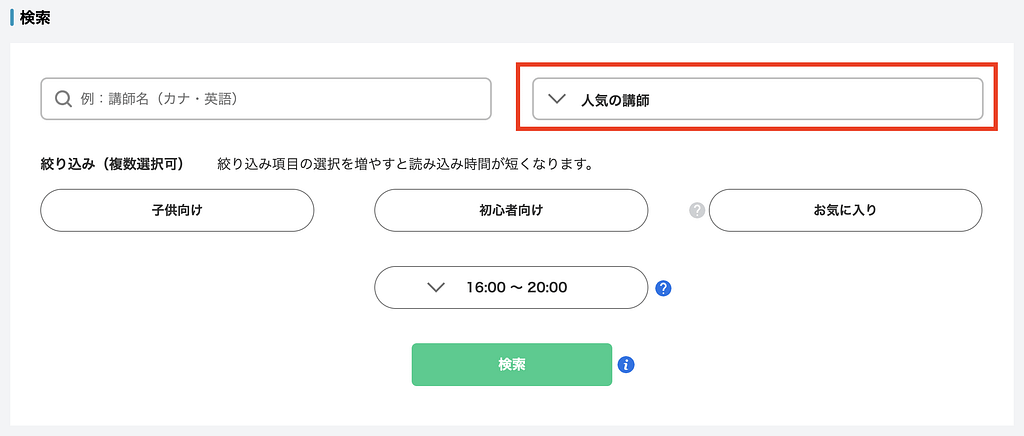The height and width of the screenshot is (436, 1024).
Task: Select the 人気の講師 label text in dropdown
Action: [x=622, y=100]
